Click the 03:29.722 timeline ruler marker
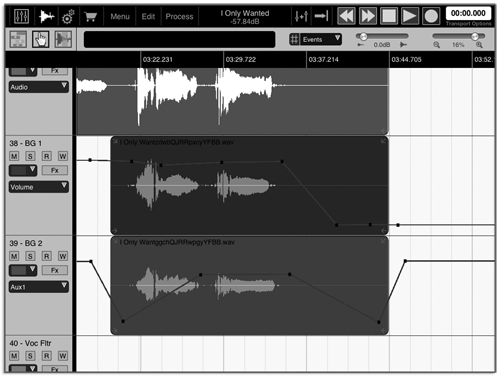 pos(241,60)
